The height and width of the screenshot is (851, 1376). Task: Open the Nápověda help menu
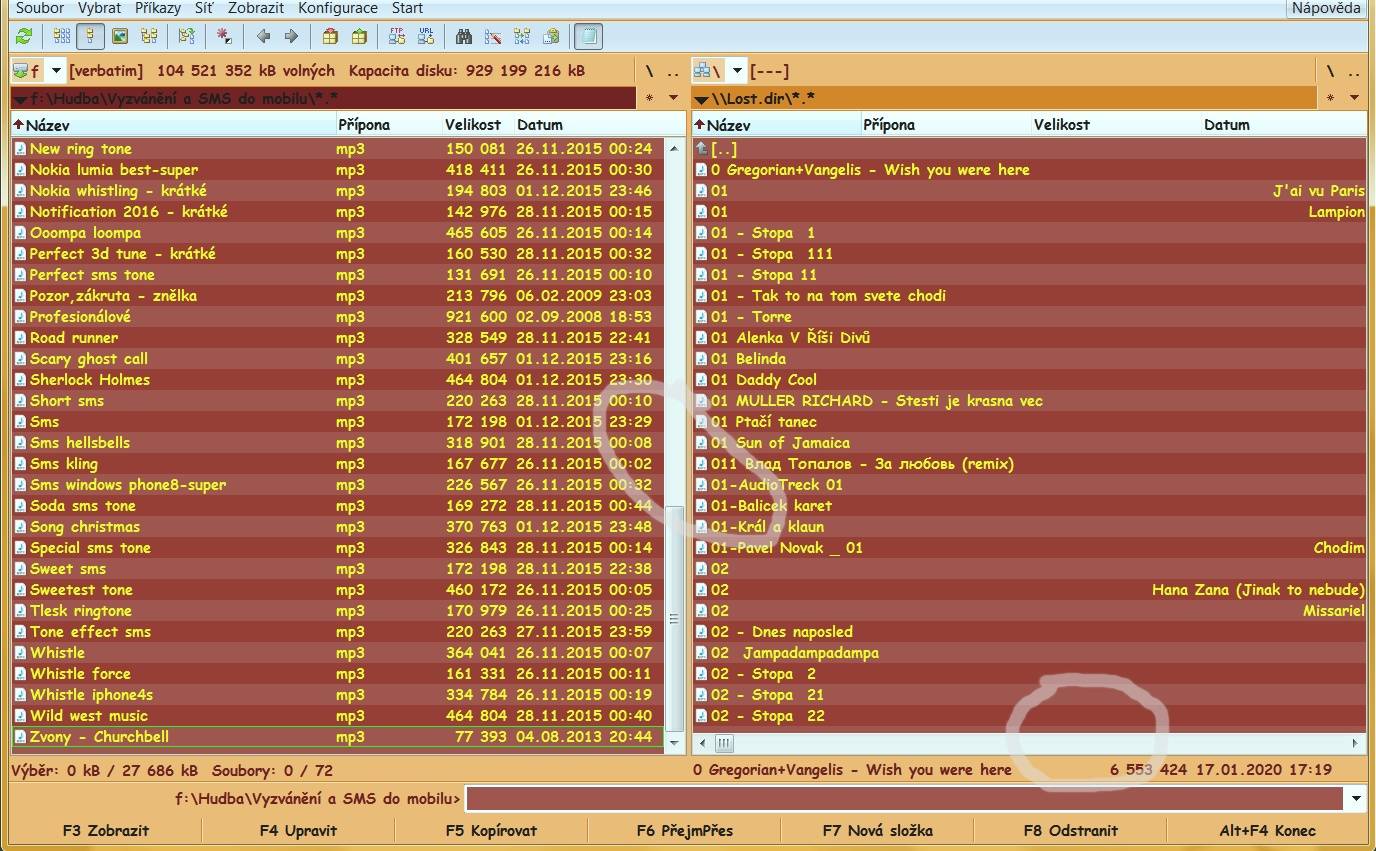(x=1326, y=8)
